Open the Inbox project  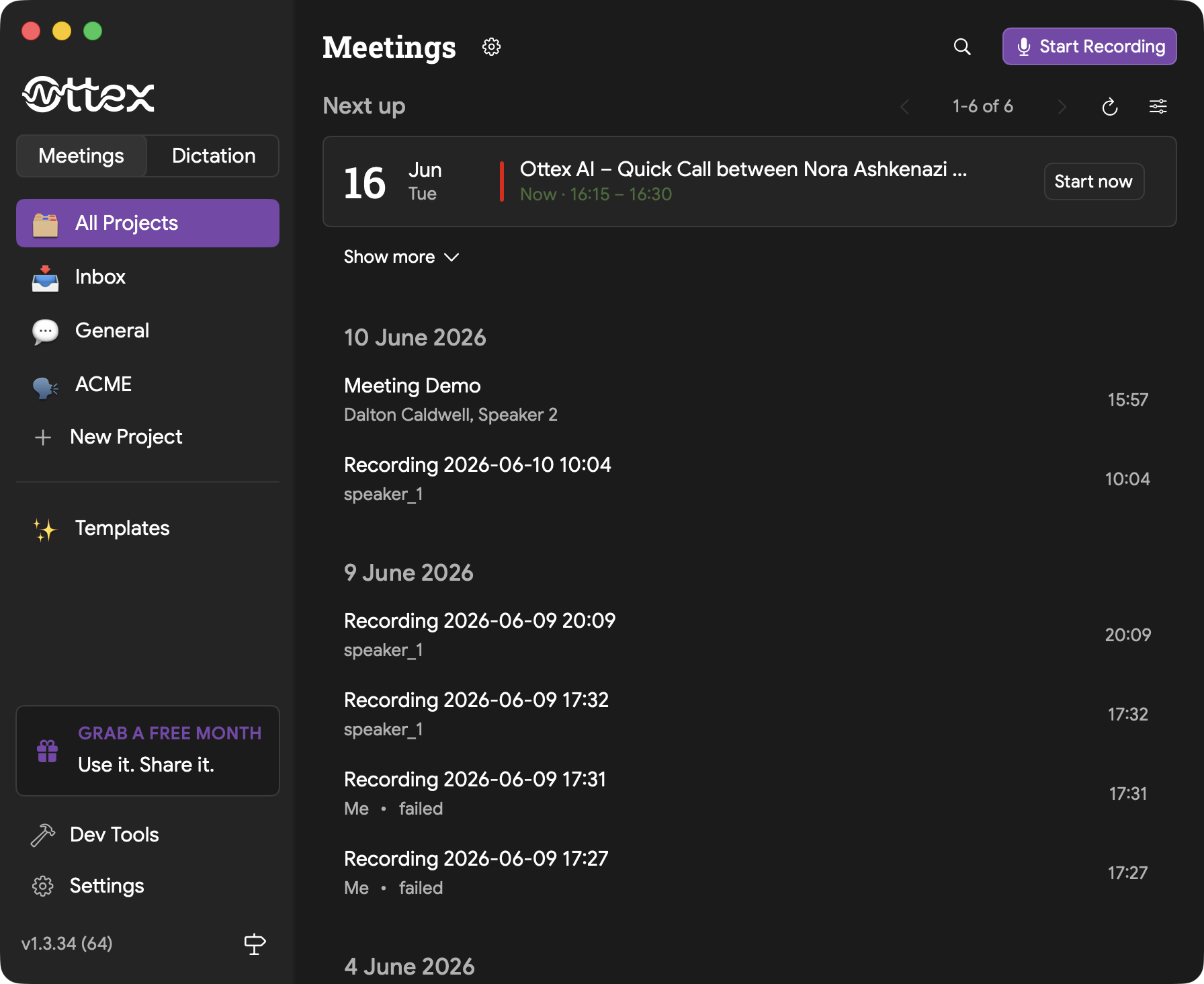tap(148, 277)
